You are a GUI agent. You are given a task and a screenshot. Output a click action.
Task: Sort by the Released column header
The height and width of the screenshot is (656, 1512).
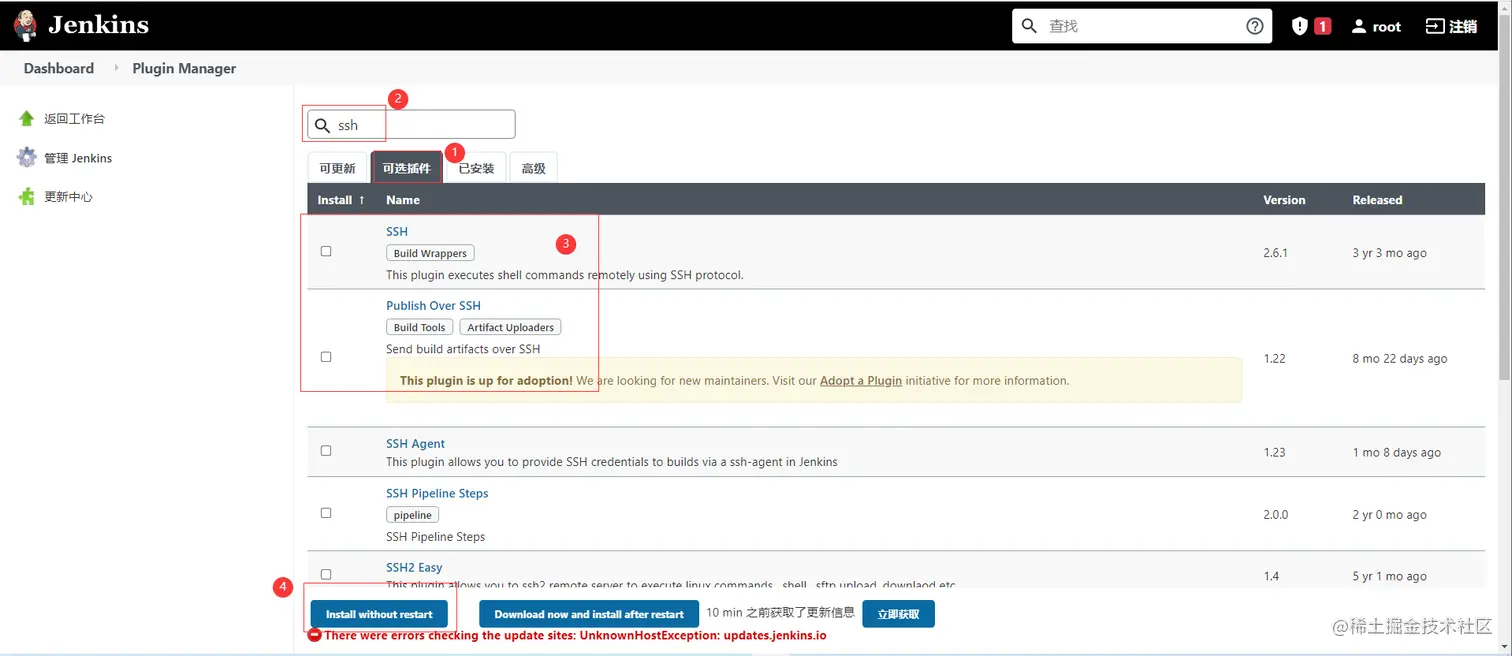coord(1377,200)
